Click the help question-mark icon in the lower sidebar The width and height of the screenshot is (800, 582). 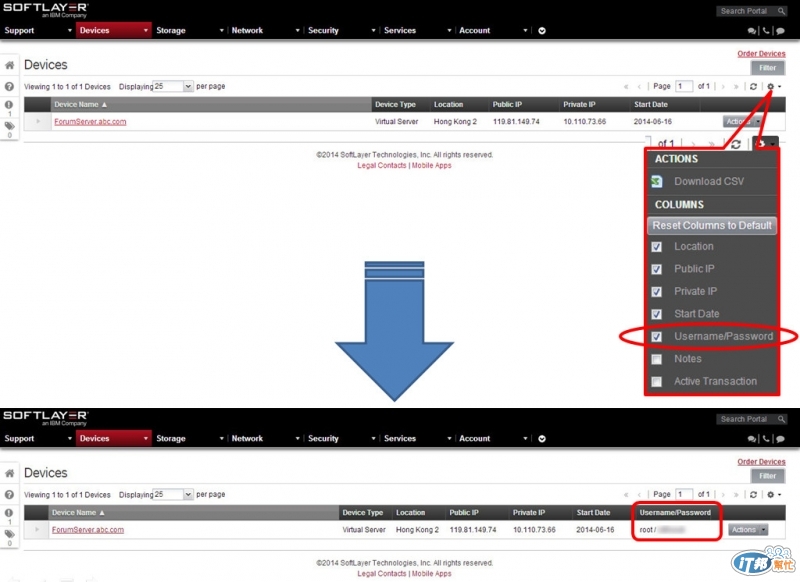9,495
